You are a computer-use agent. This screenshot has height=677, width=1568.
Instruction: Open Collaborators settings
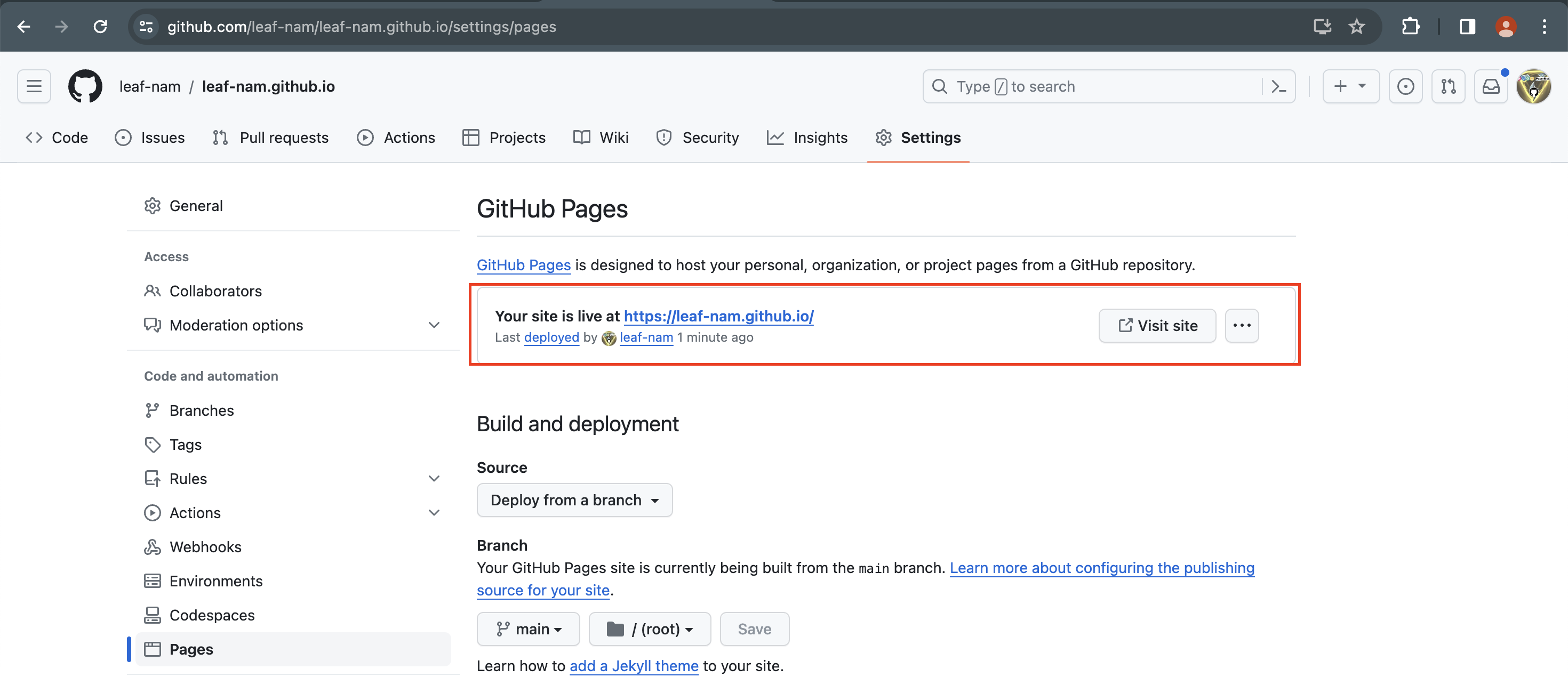coord(292,292)
